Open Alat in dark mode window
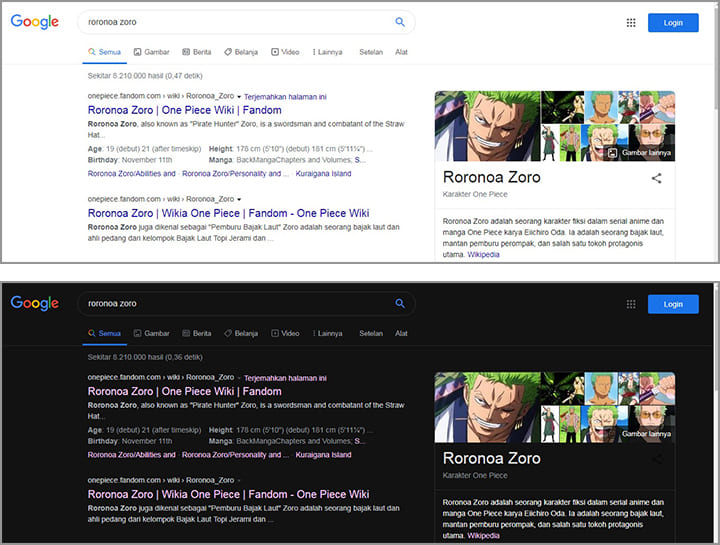The height and width of the screenshot is (545, 720). point(401,333)
